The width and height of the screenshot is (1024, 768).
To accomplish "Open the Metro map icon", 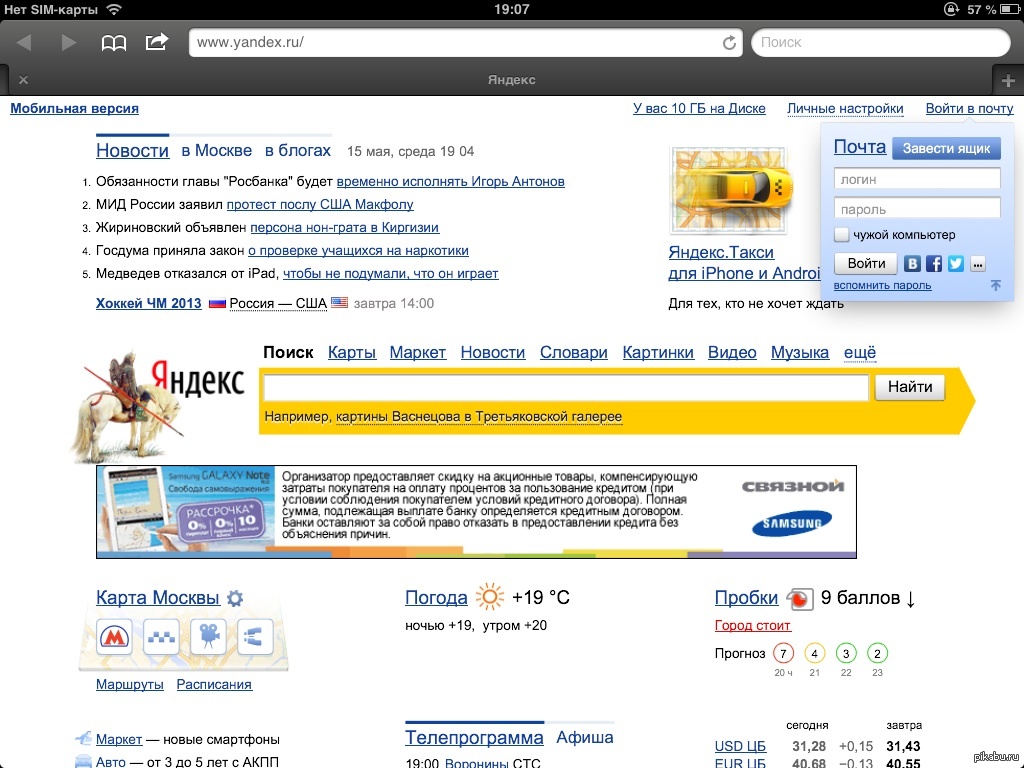I will (113, 636).
